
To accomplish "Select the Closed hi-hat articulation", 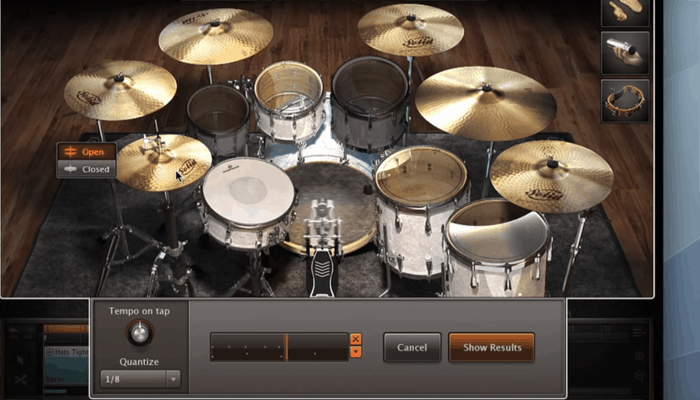I will (x=87, y=169).
